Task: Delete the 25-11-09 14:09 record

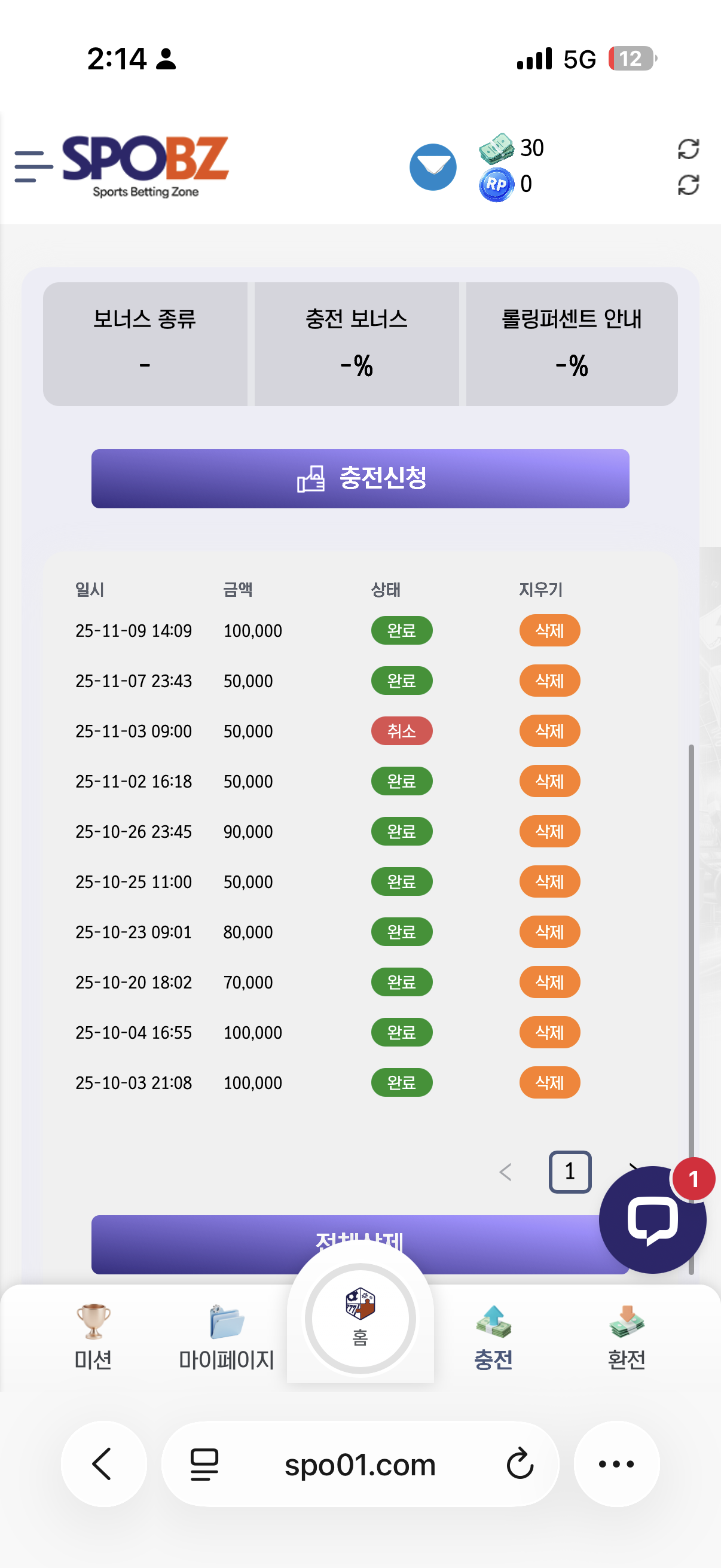Action: (x=549, y=630)
